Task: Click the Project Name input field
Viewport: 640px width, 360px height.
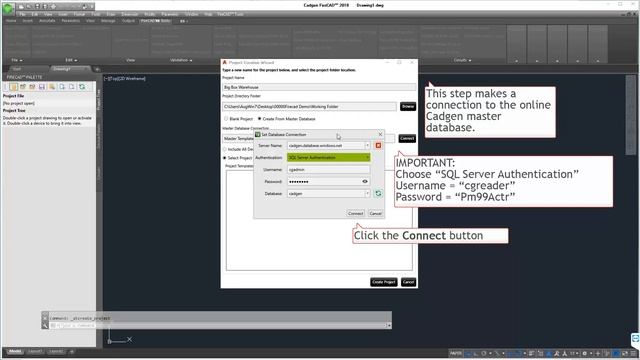Action: click(x=319, y=87)
